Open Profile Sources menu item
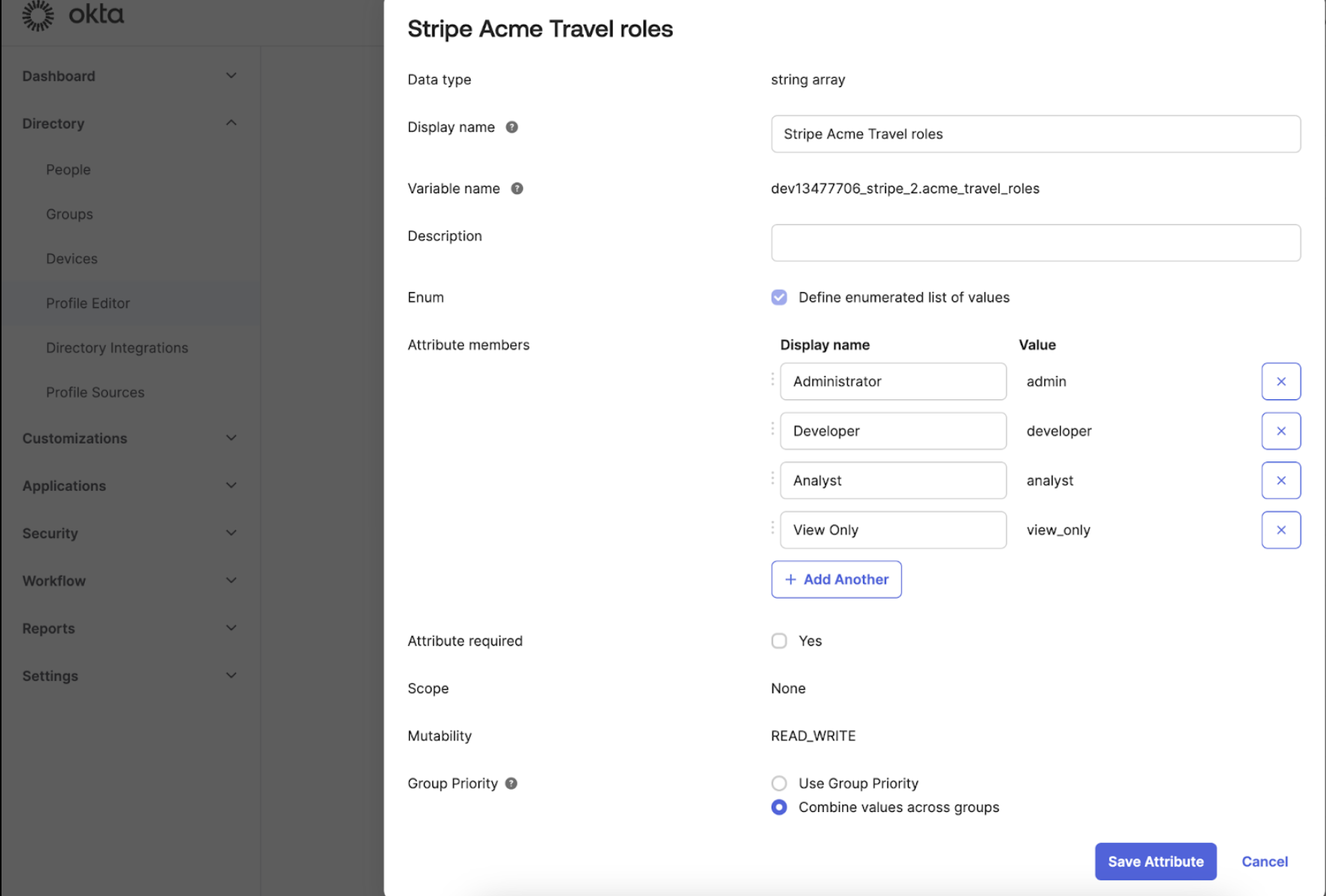Image resolution: width=1326 pixels, height=896 pixels. click(95, 393)
